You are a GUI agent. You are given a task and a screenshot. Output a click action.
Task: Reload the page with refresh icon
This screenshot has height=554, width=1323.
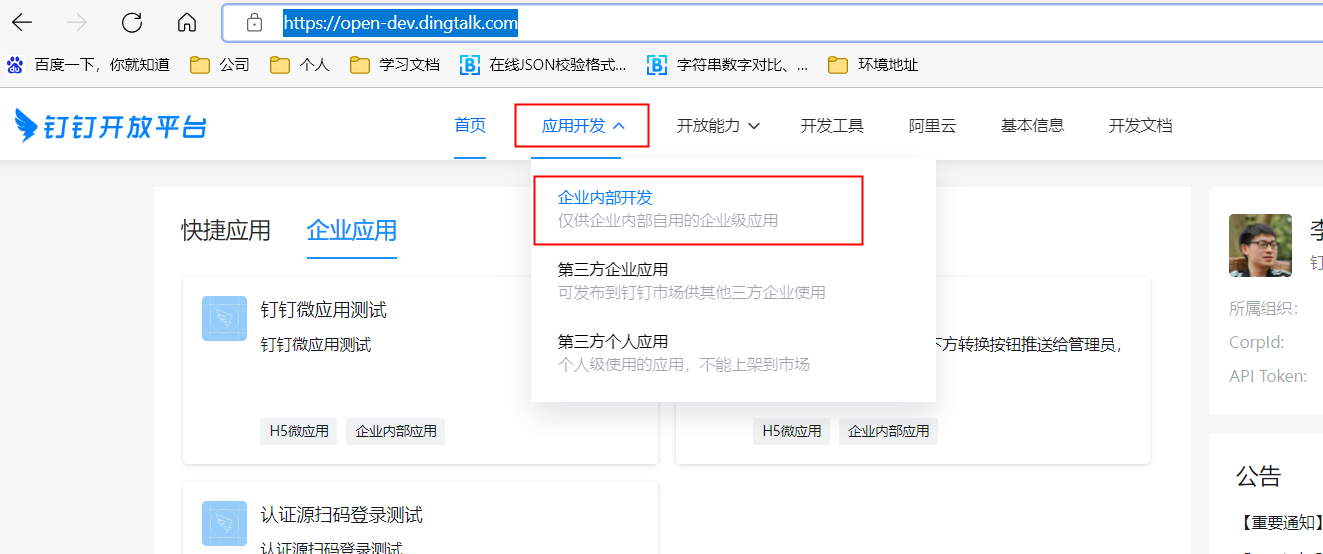[131, 22]
